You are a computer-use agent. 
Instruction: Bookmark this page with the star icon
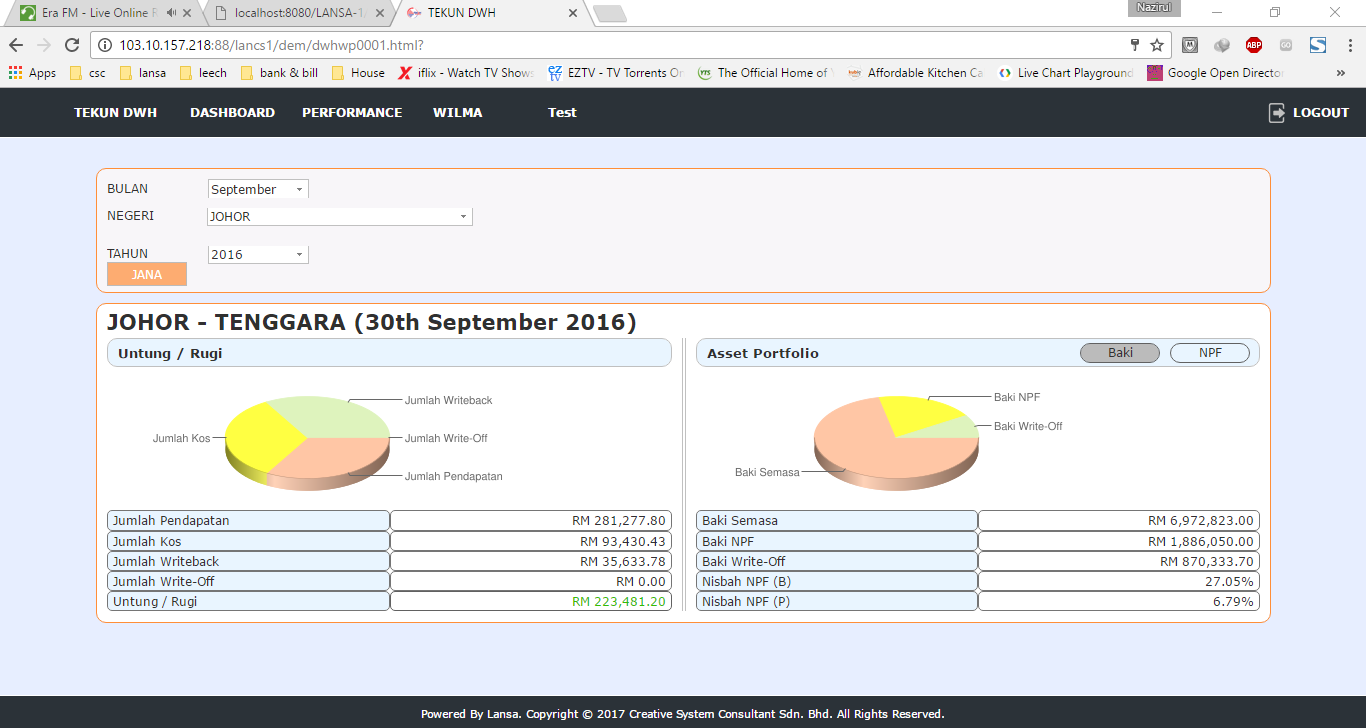coord(1157,45)
